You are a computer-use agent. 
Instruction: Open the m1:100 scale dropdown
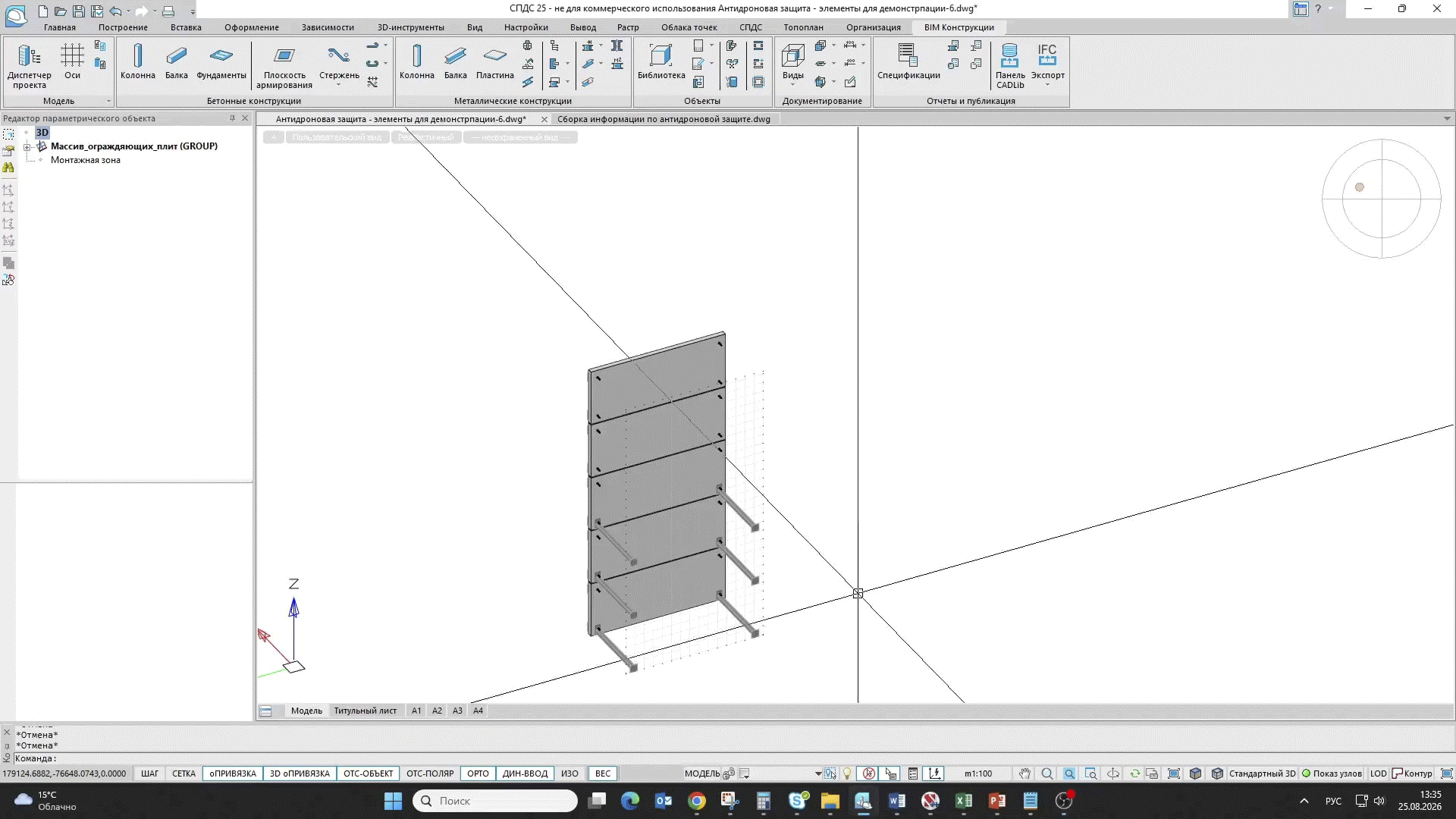977,773
